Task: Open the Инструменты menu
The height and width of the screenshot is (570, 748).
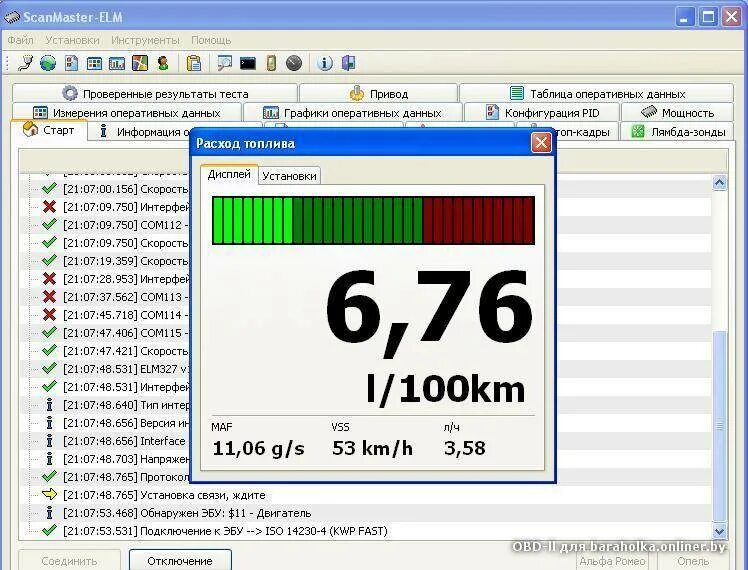Action: click(x=145, y=40)
